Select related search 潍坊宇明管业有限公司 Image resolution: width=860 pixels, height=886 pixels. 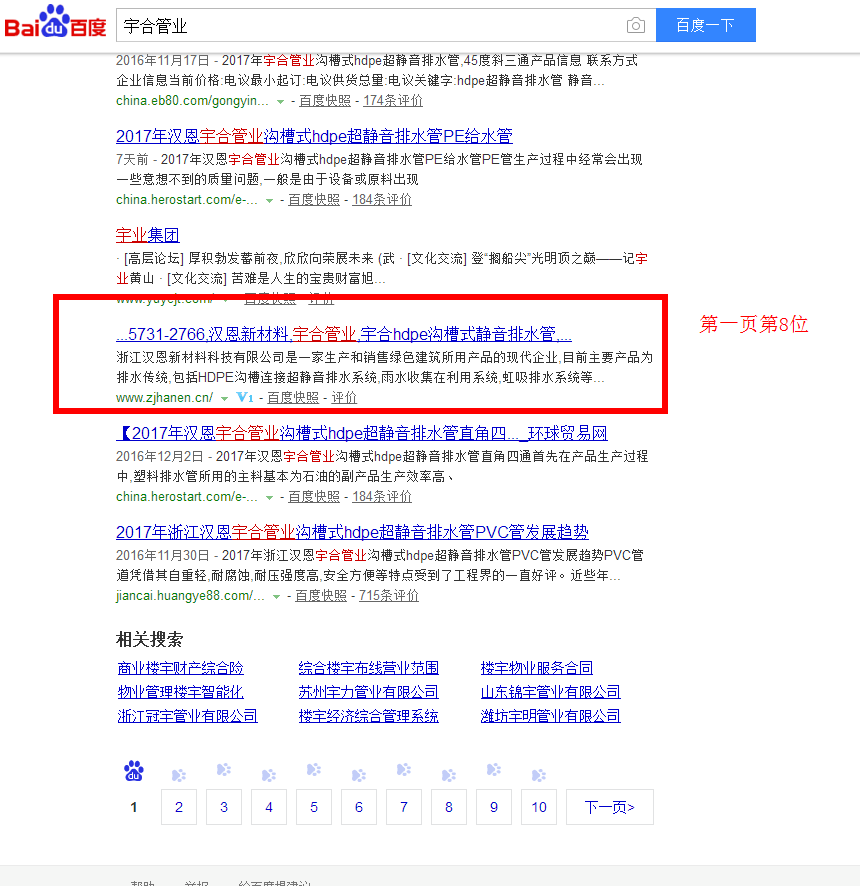[550, 716]
